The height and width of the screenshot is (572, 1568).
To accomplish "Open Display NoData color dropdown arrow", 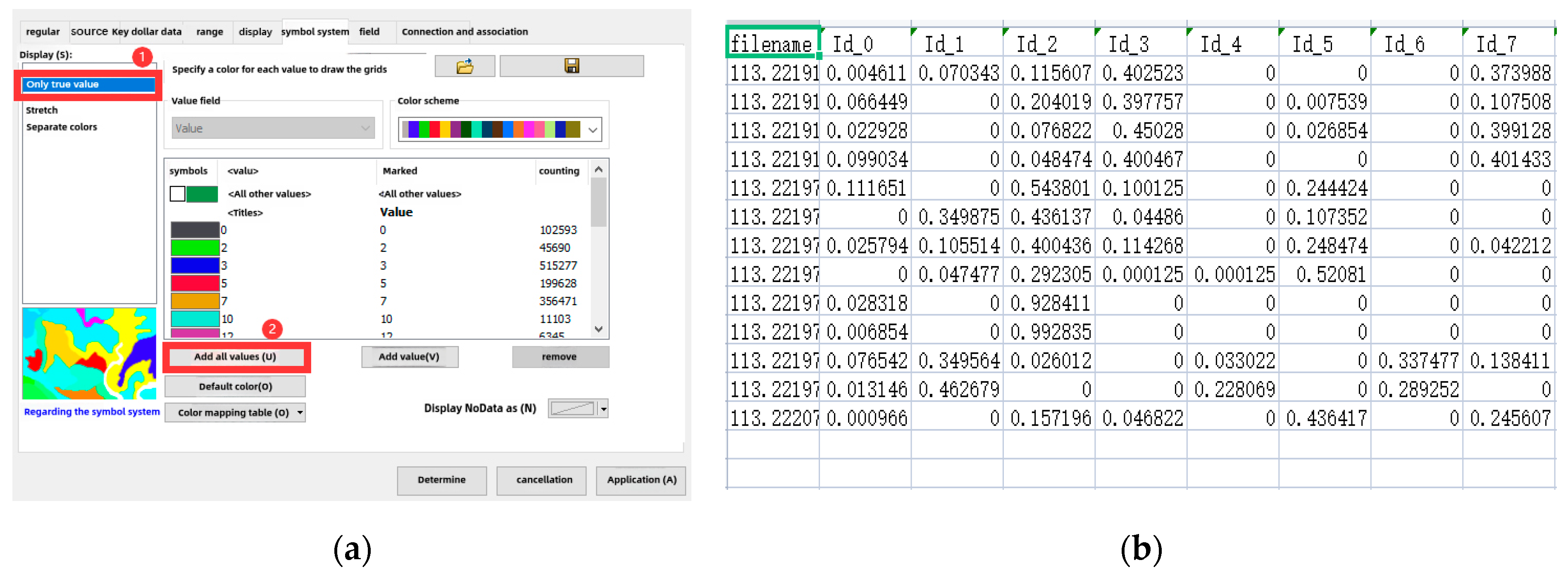I will pos(603,409).
